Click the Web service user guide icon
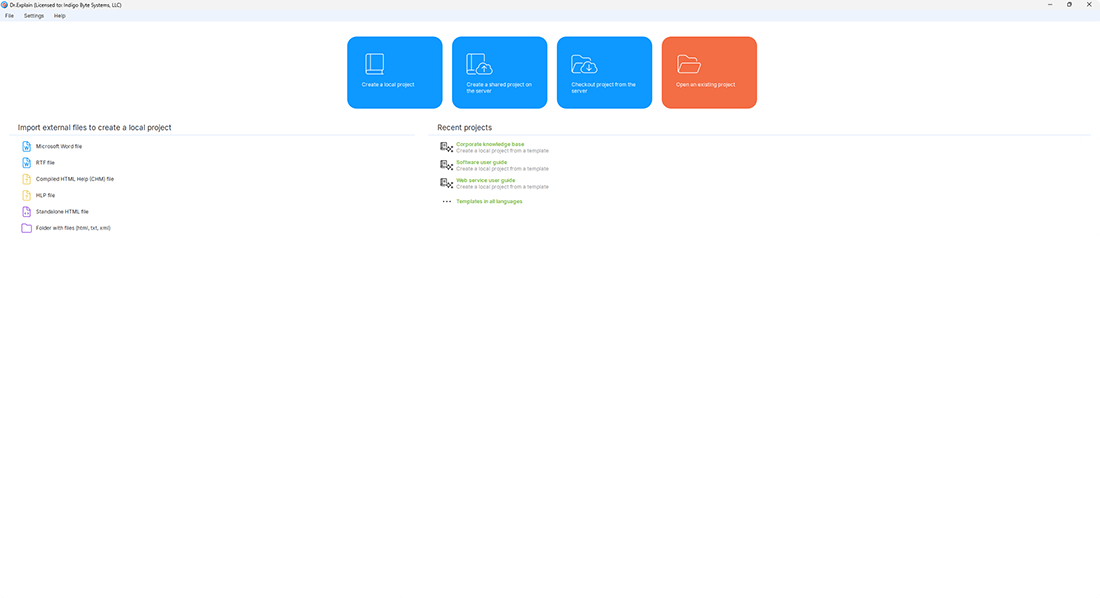The height and width of the screenshot is (598, 1100). [x=446, y=183]
